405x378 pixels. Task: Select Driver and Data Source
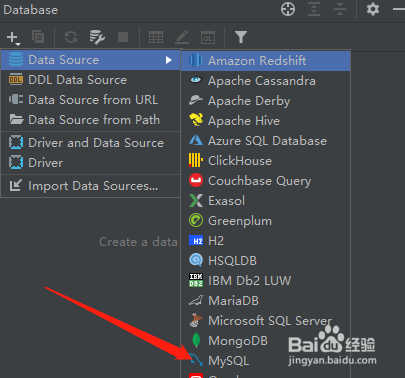(91, 143)
